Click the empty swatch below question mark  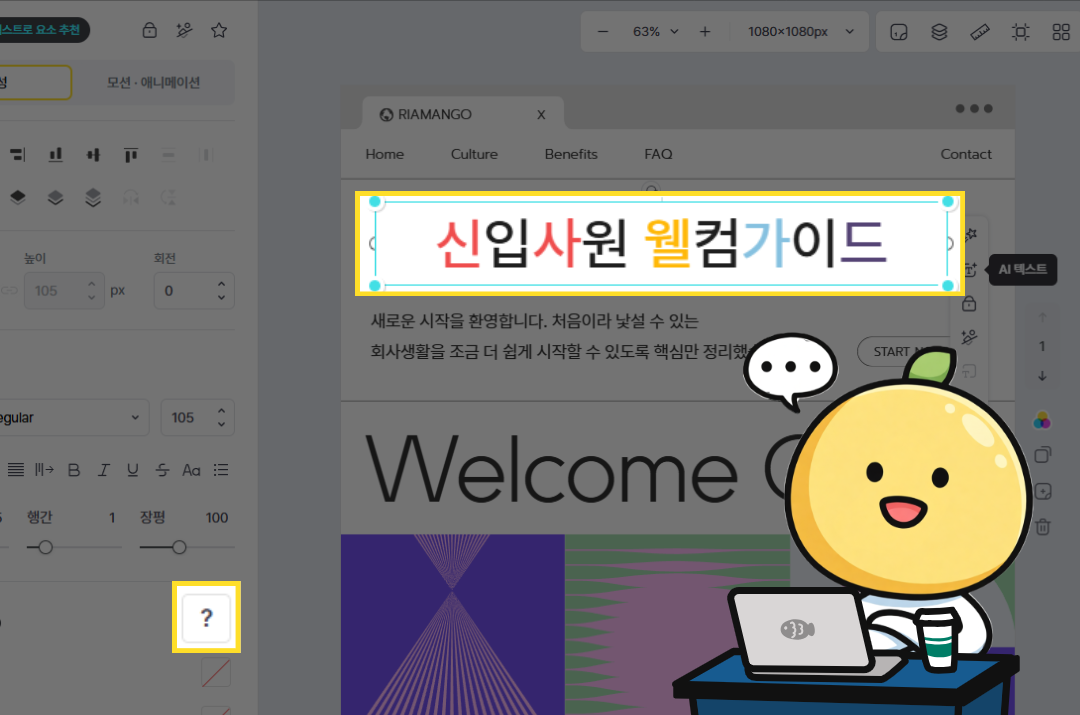(216, 673)
